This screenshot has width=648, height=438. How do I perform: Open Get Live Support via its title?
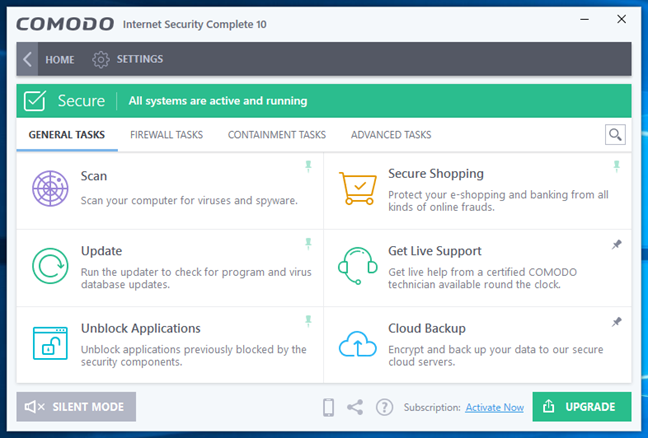tap(435, 251)
